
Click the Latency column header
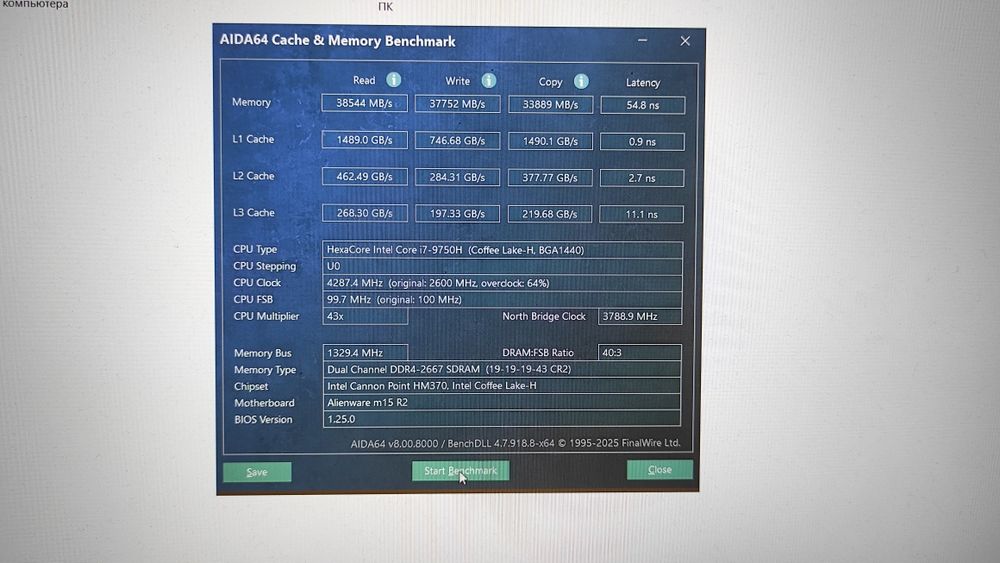(x=643, y=82)
